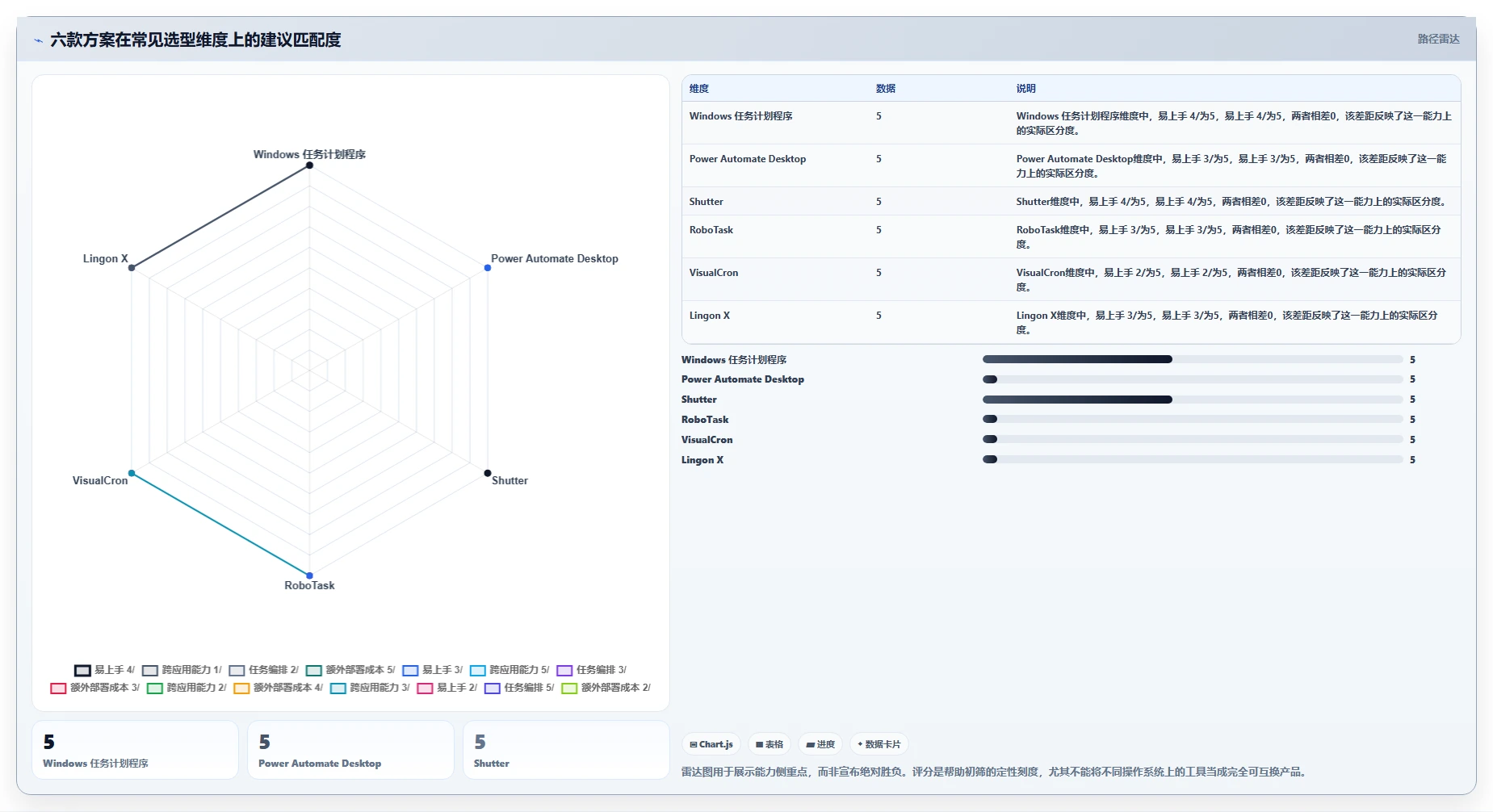Toggle the 任务编排 2/ legend item
This screenshot has width=1493, height=812.
click(263, 670)
